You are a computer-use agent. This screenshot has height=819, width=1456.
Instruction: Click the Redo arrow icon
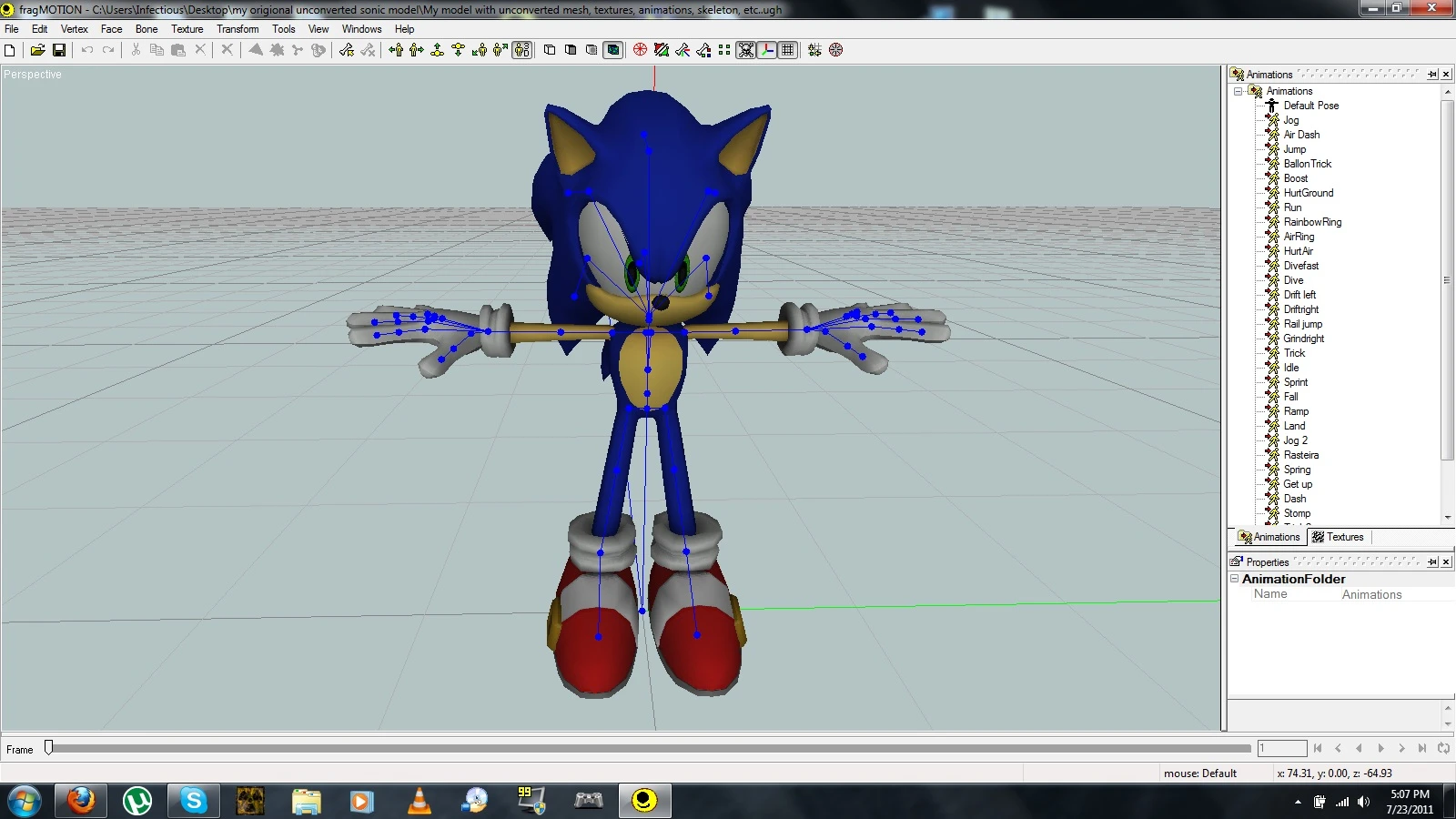coord(108,50)
